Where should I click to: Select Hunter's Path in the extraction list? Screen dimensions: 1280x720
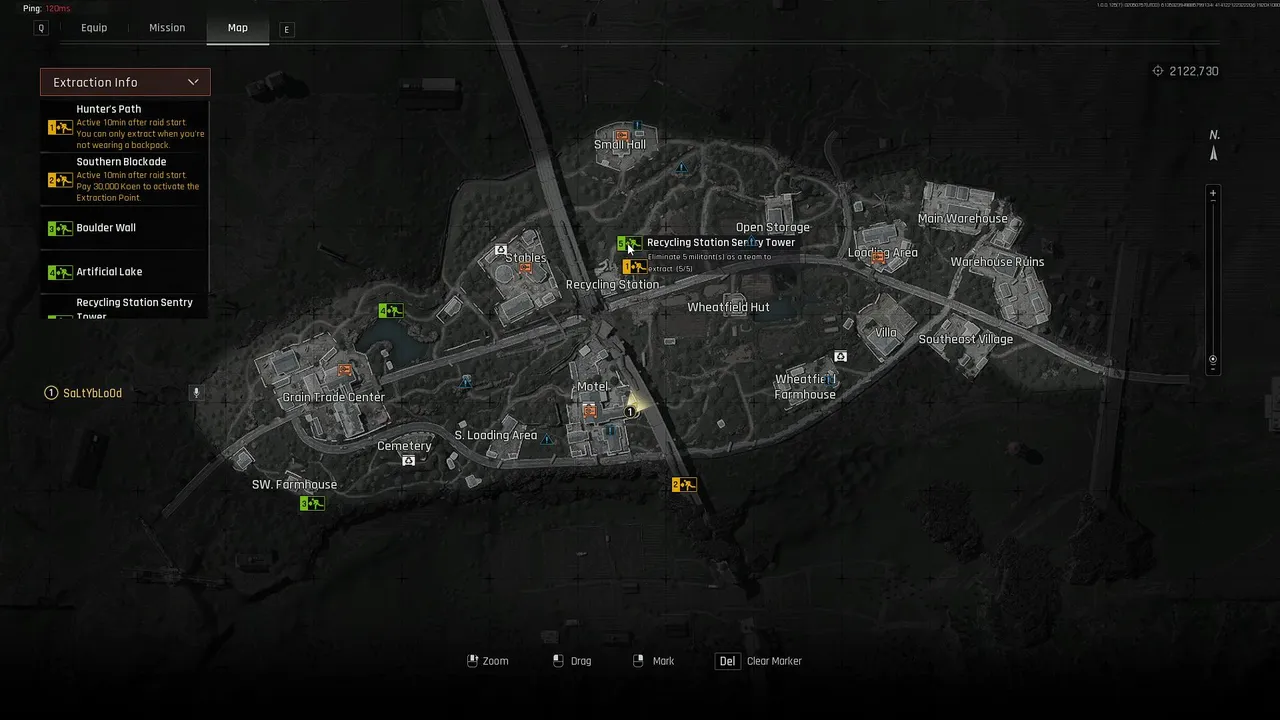point(125,126)
